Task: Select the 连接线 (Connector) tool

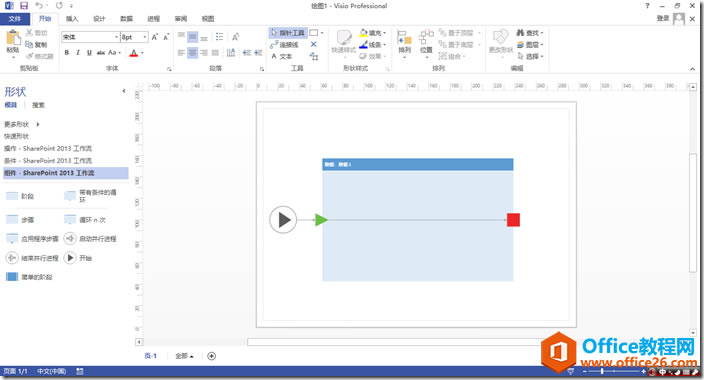Action: coord(284,44)
